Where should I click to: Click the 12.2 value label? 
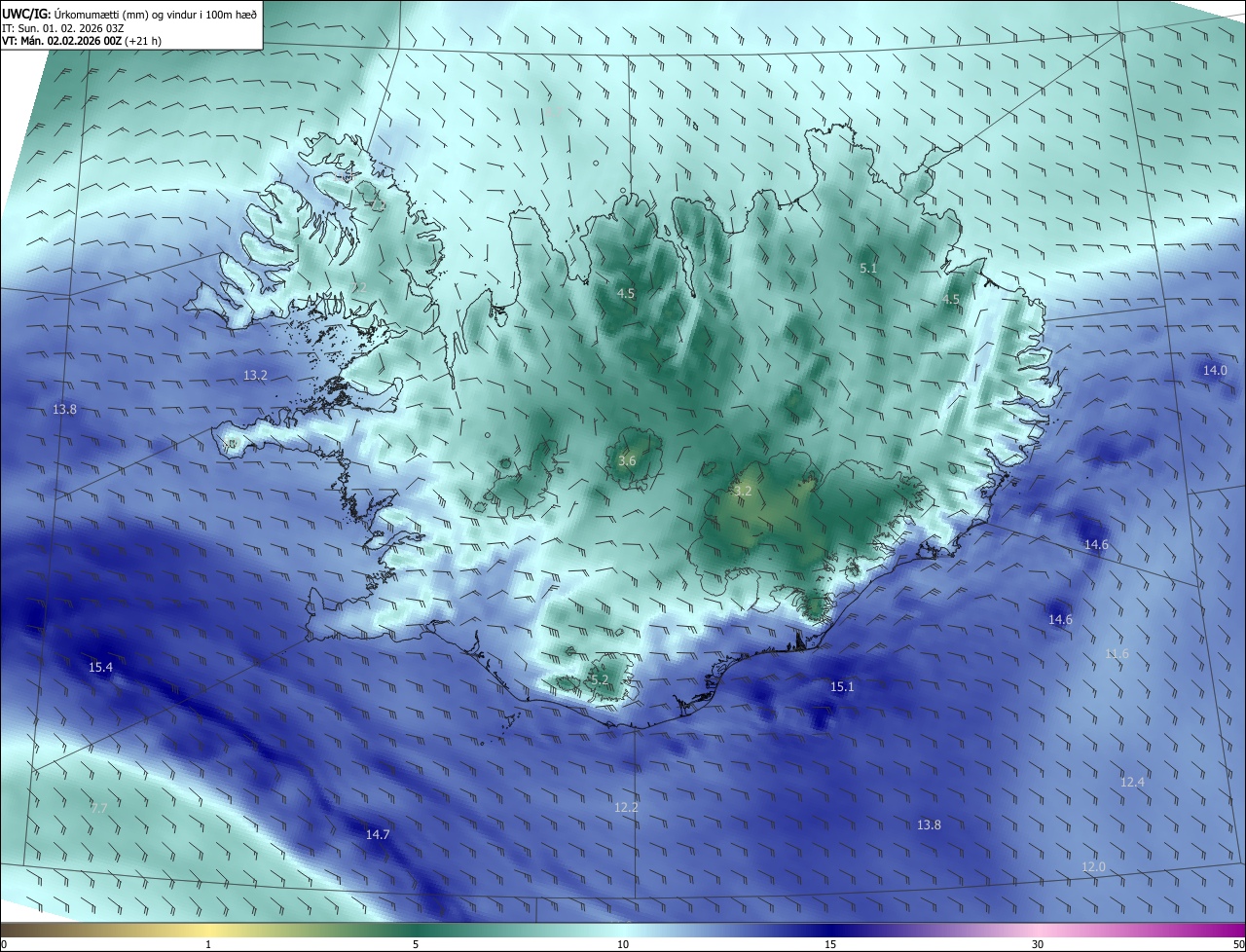[626, 807]
